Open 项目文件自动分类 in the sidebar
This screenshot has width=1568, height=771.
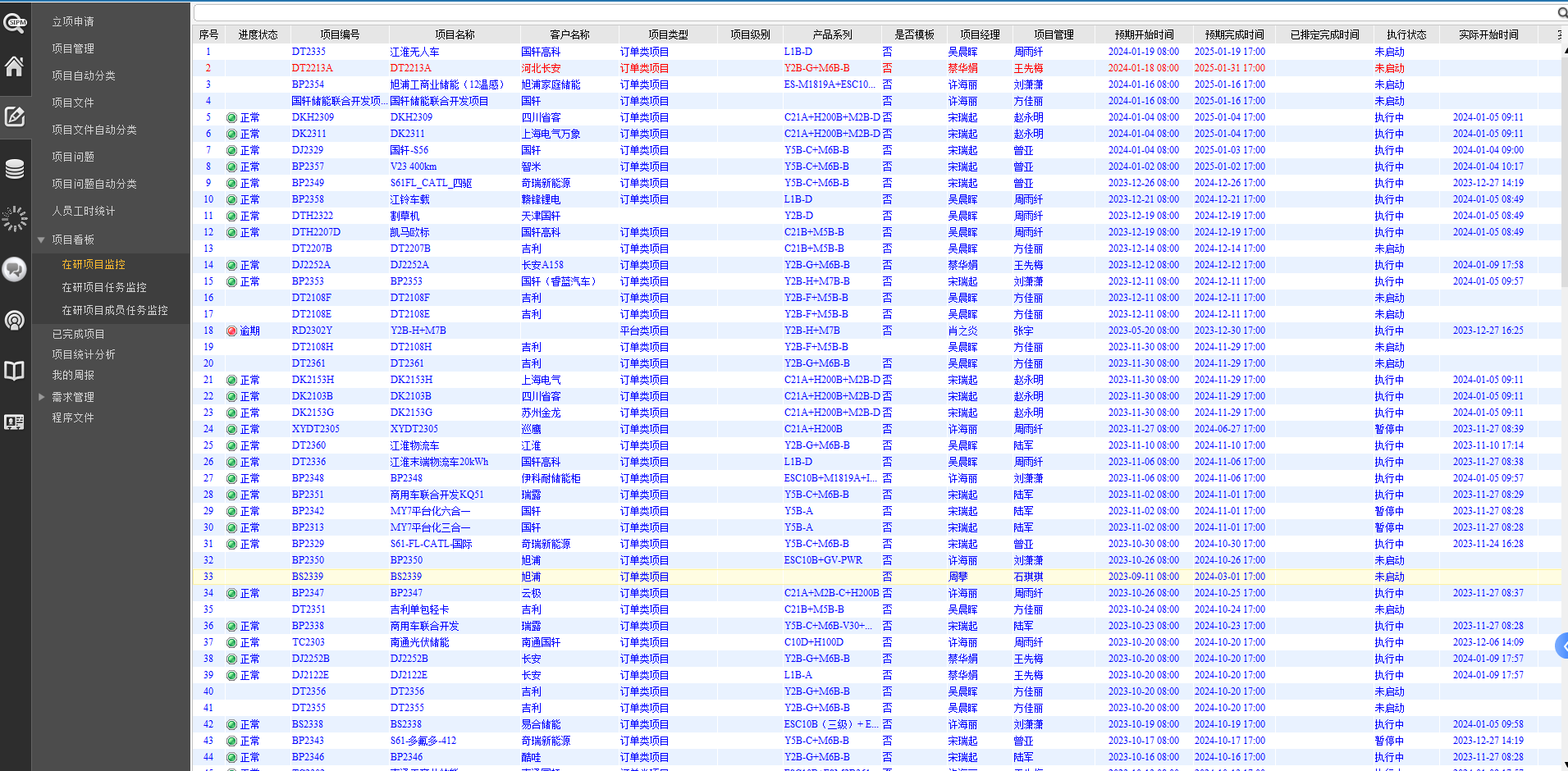coord(94,130)
